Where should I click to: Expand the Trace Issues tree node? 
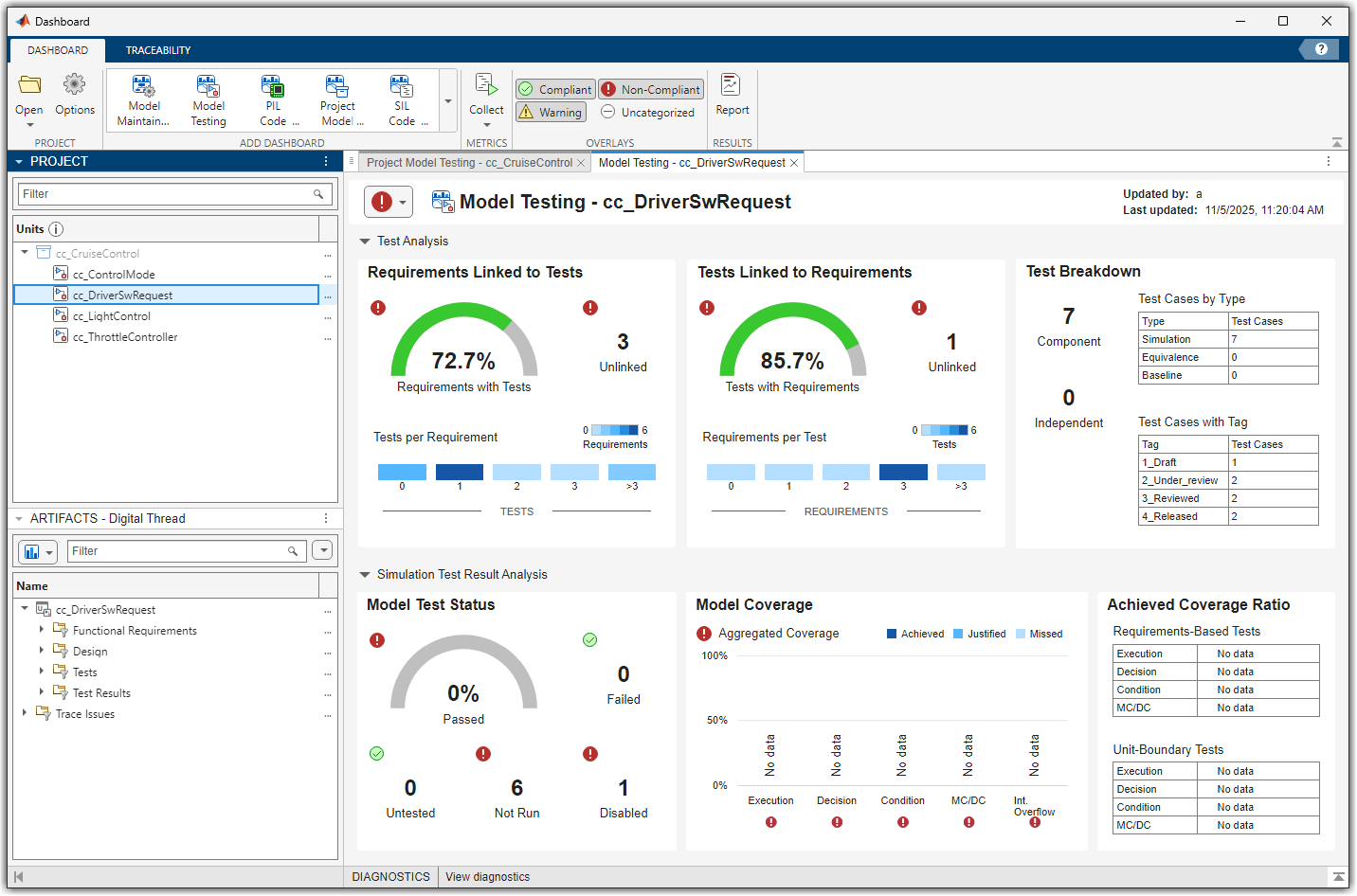[x=25, y=713]
